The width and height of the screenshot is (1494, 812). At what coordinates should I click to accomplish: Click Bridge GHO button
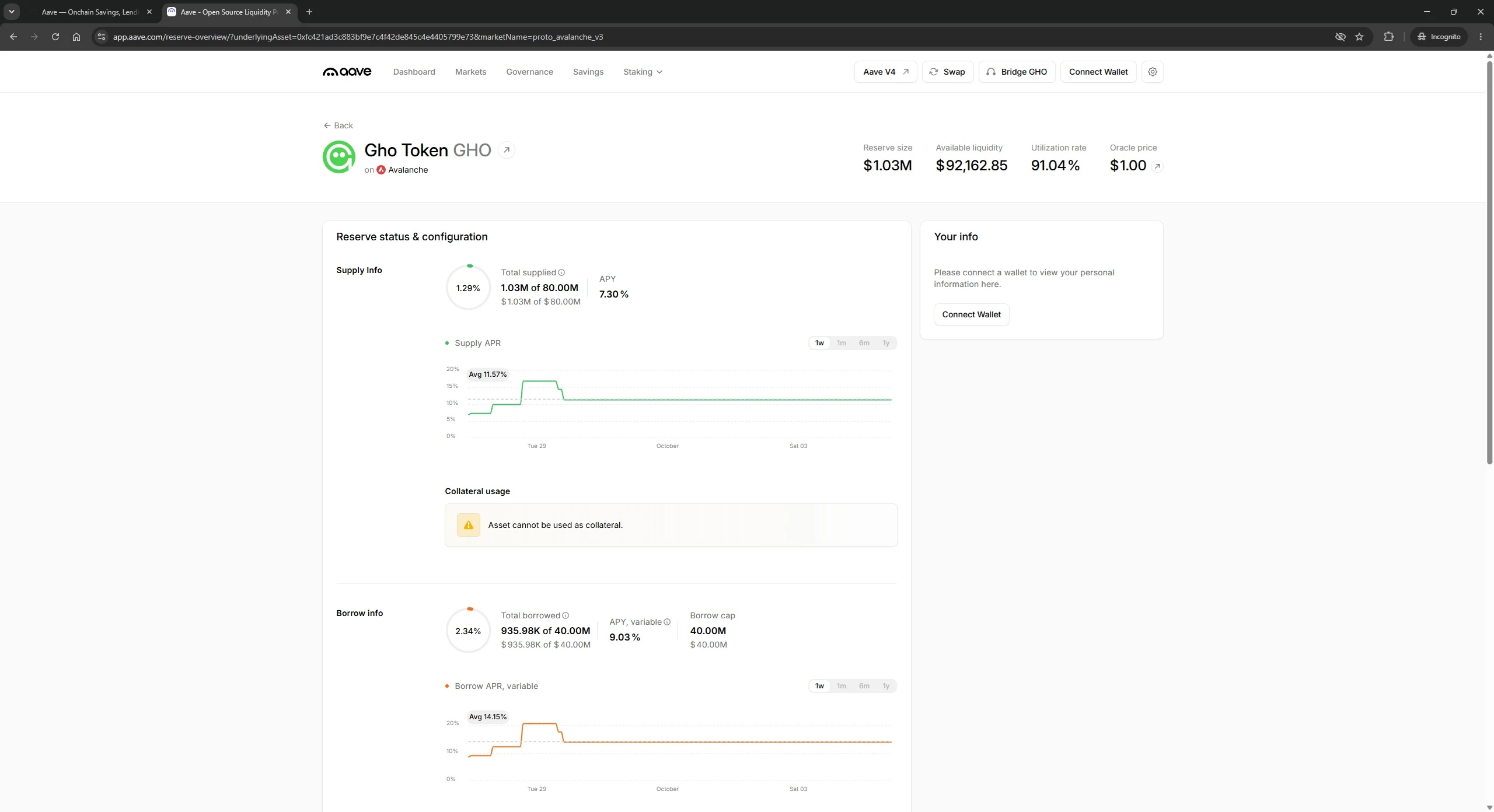pos(1017,72)
